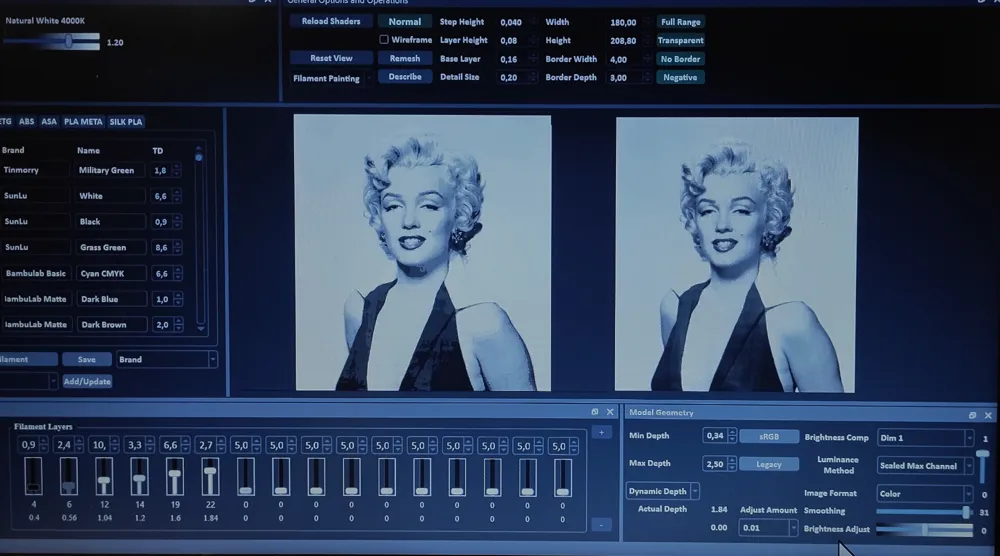Viewport: 1000px width, 556px height.
Task: Add a filament layer with plus button
Action: coord(601,432)
